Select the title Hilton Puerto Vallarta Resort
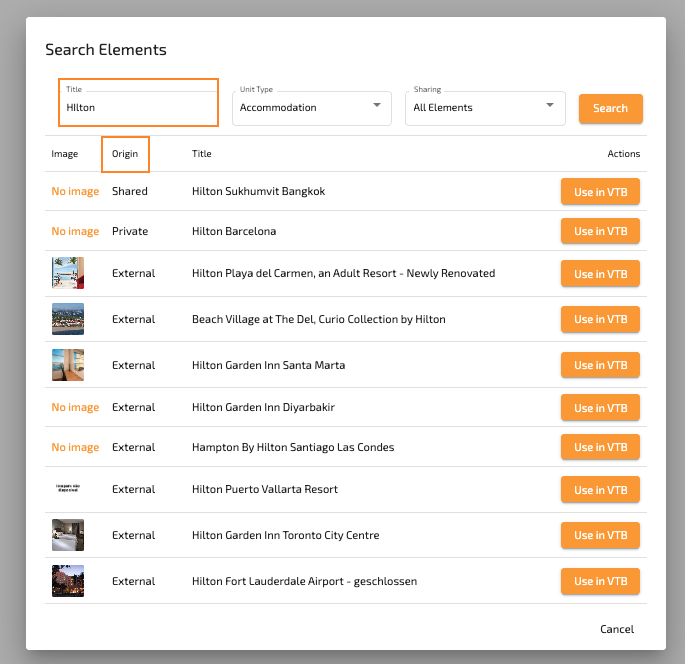 (x=265, y=489)
